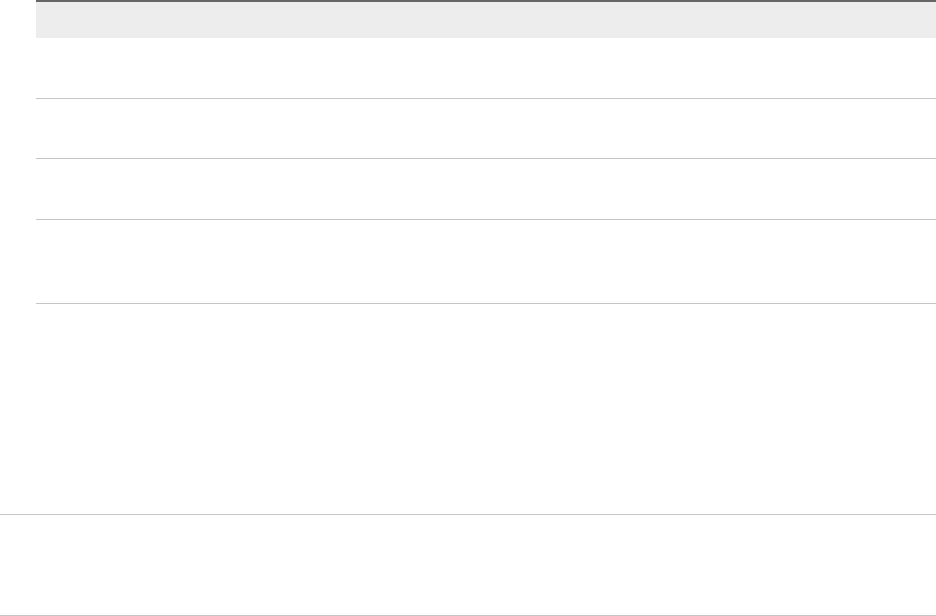936x616 pixels.
Task: Click the right side of first empty row
Action: click(895, 68)
